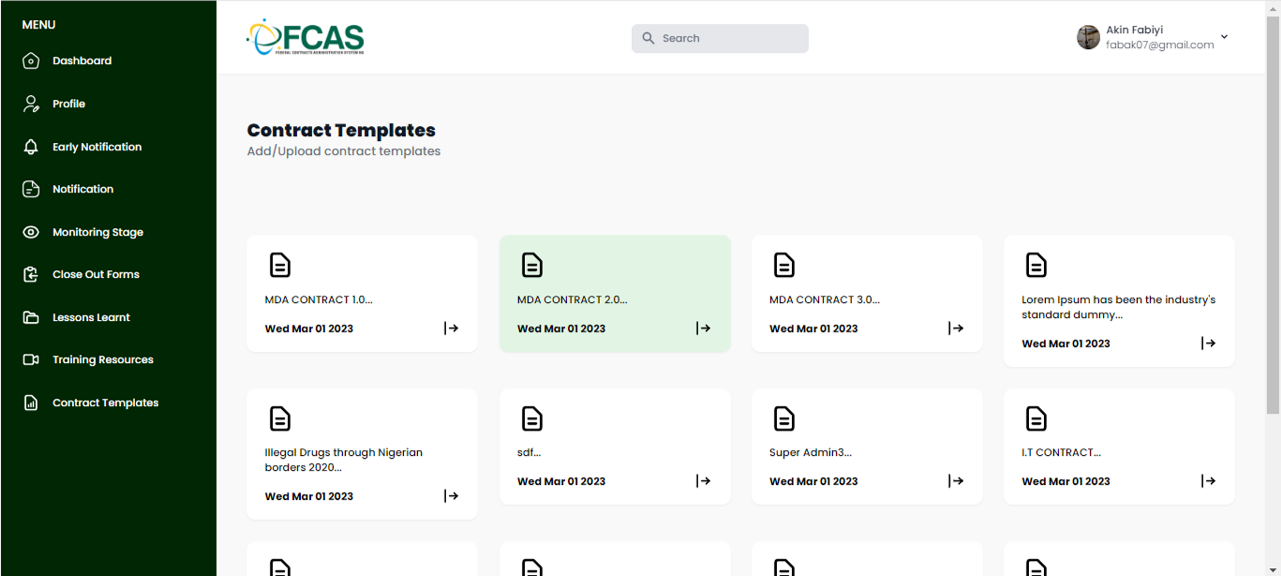Click into the Search input field
This screenshot has width=1281, height=576.
[730, 38]
